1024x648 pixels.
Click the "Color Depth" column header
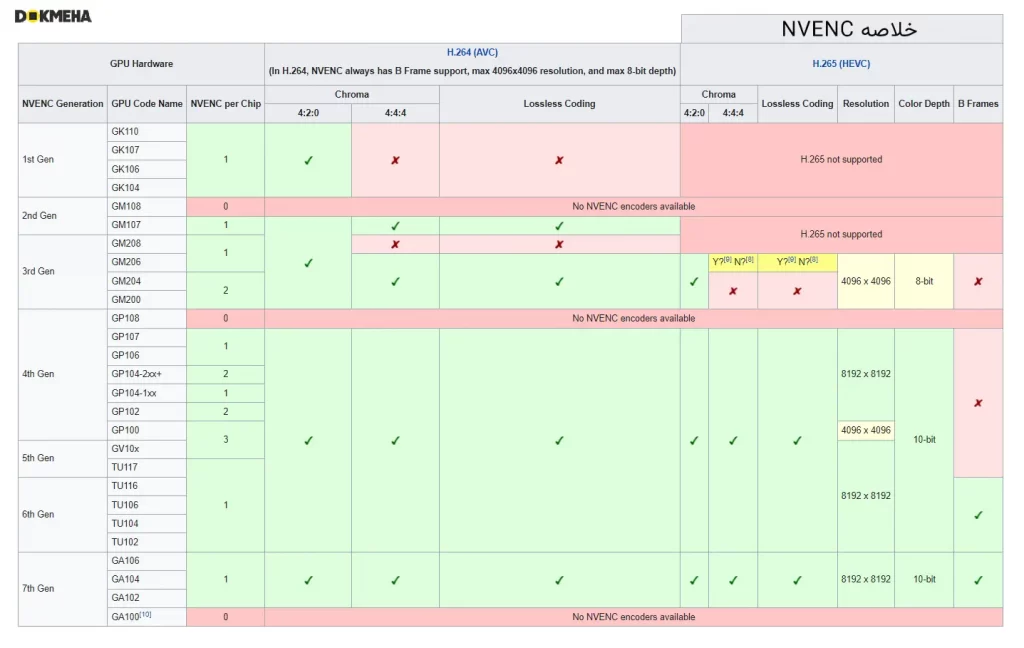point(923,103)
